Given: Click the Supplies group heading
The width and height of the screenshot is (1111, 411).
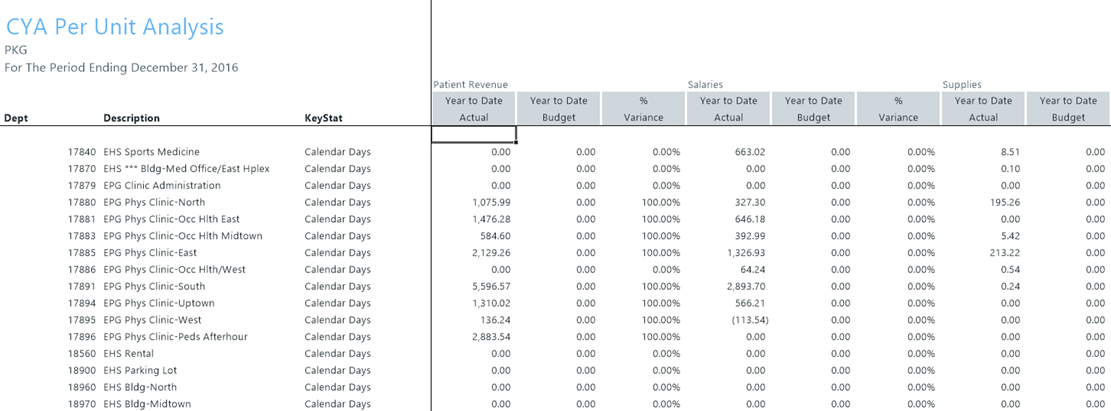Looking at the screenshot, I should (x=960, y=86).
